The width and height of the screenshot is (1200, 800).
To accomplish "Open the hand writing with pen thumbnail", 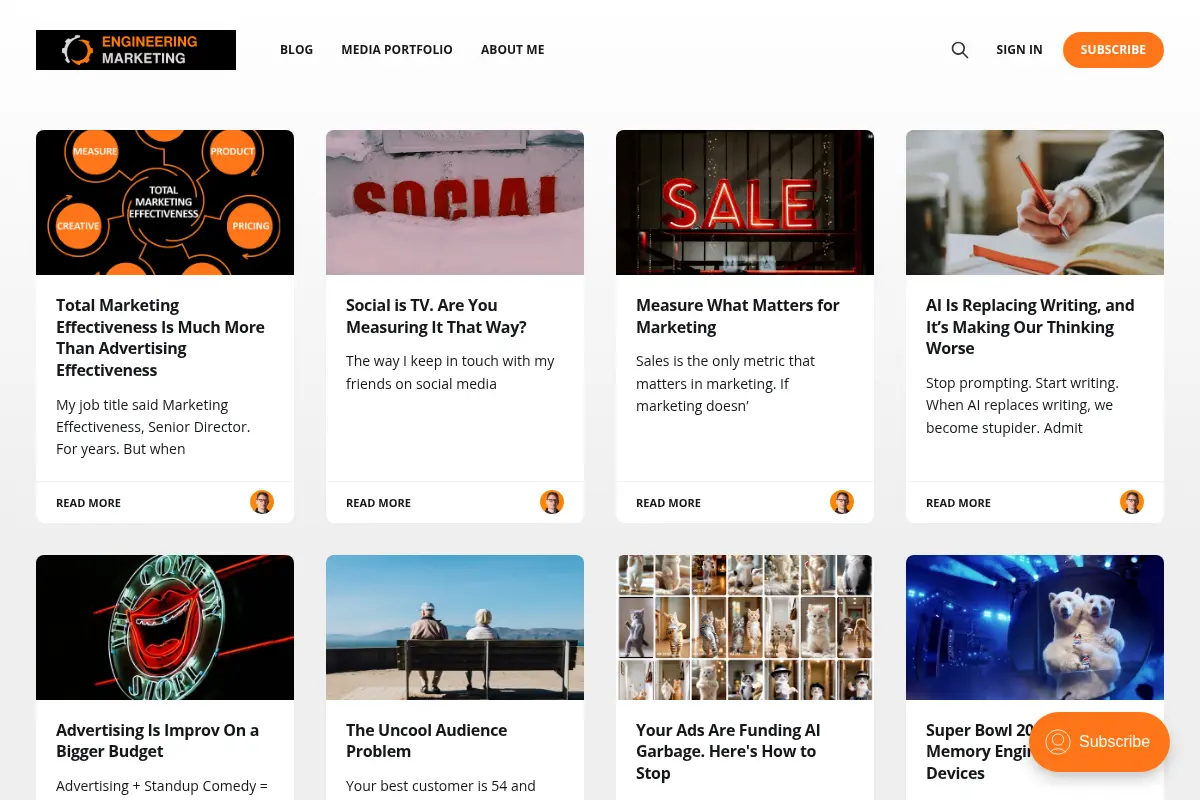I will coord(1035,202).
